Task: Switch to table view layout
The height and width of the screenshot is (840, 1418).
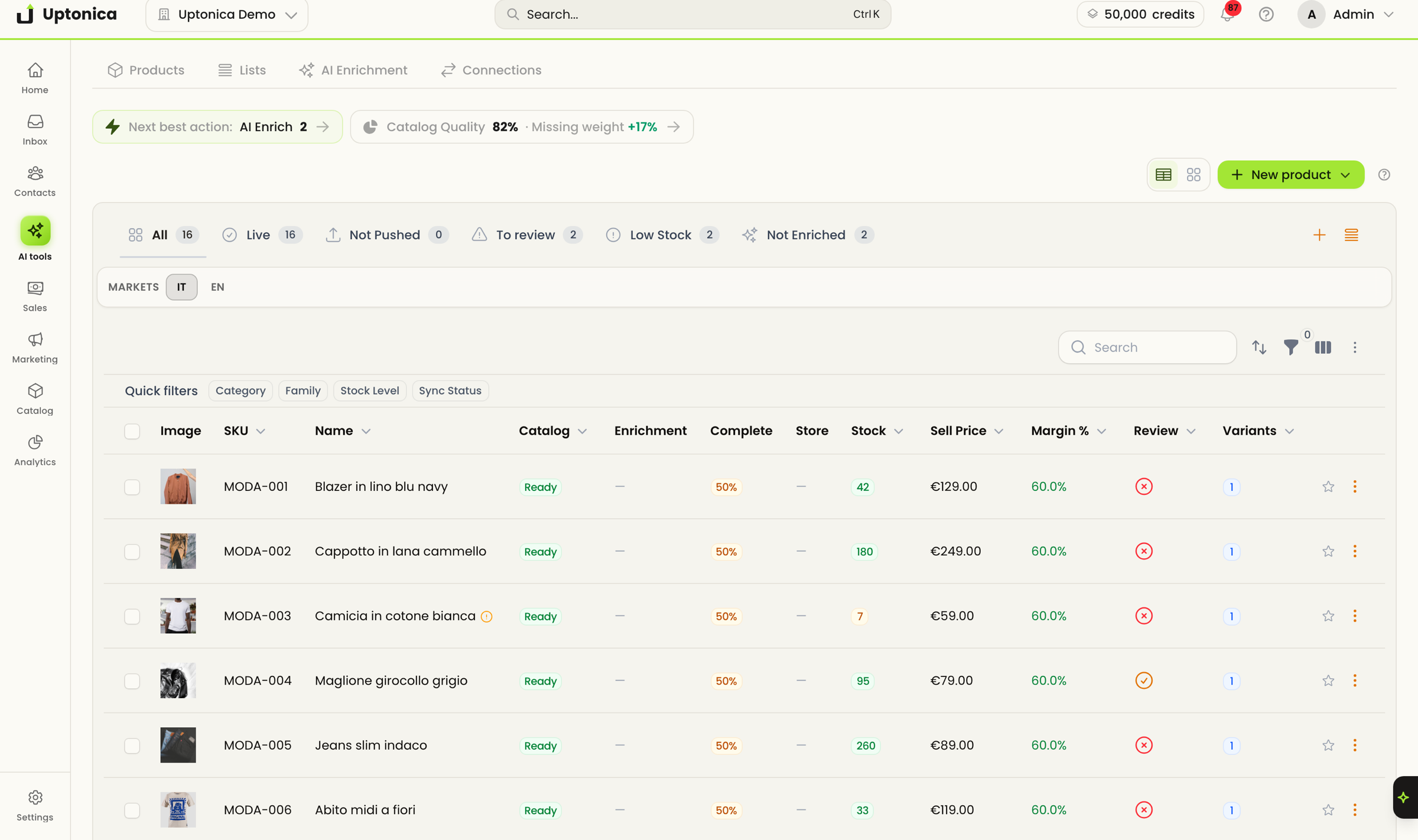Action: coord(1163,175)
